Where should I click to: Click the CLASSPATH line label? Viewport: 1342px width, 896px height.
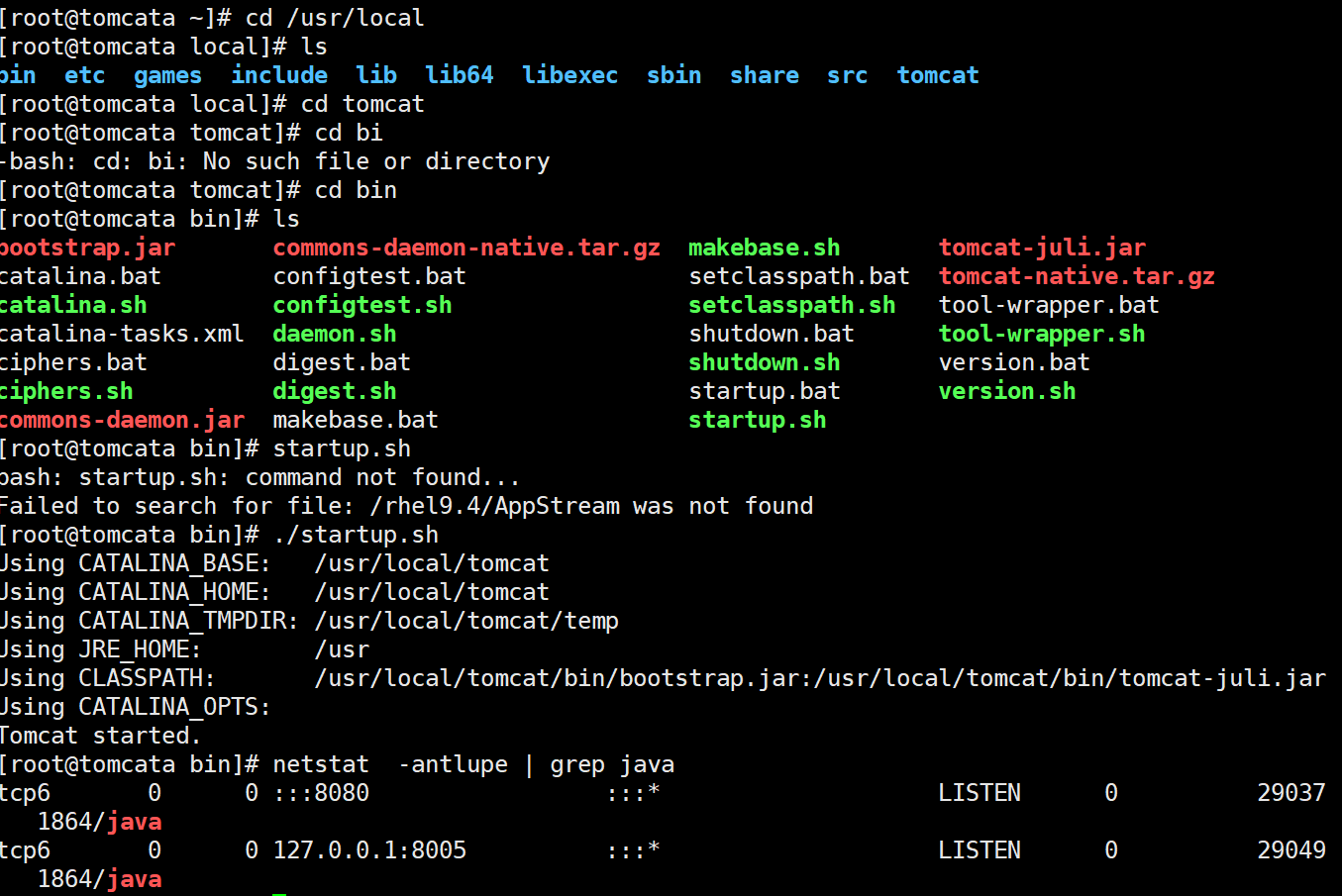148,678
